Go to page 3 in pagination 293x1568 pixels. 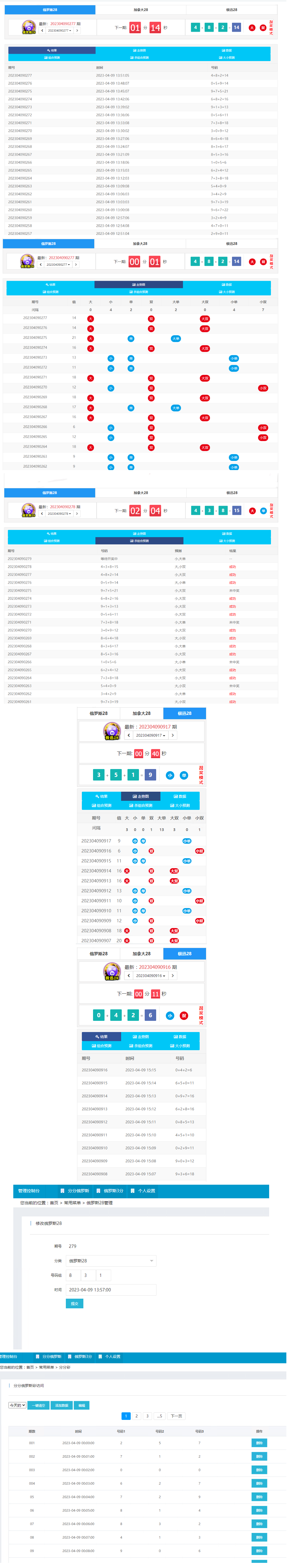(x=147, y=1417)
